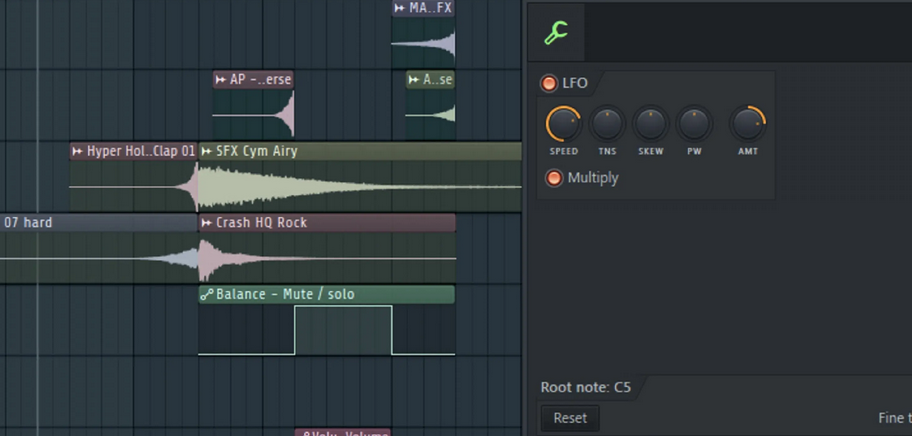912x436 pixels.
Task: Open the wrench settings tab
Action: point(556,33)
